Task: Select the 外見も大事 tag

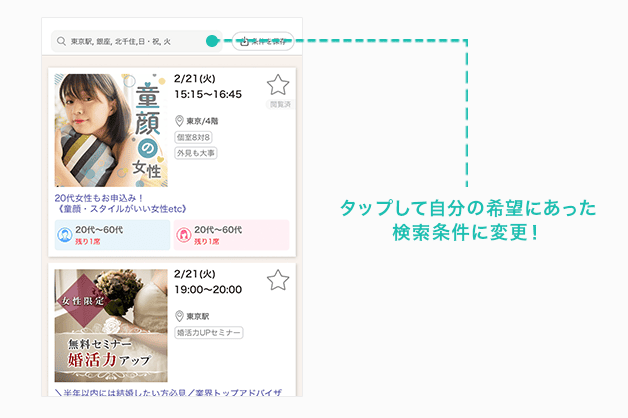Action: point(196,153)
